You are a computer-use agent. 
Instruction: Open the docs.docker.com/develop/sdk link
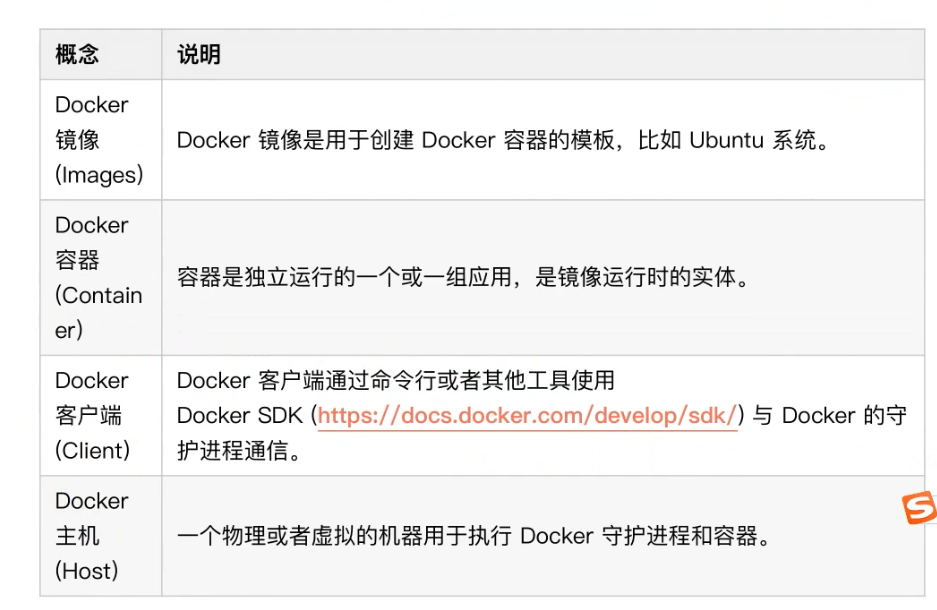(528, 415)
